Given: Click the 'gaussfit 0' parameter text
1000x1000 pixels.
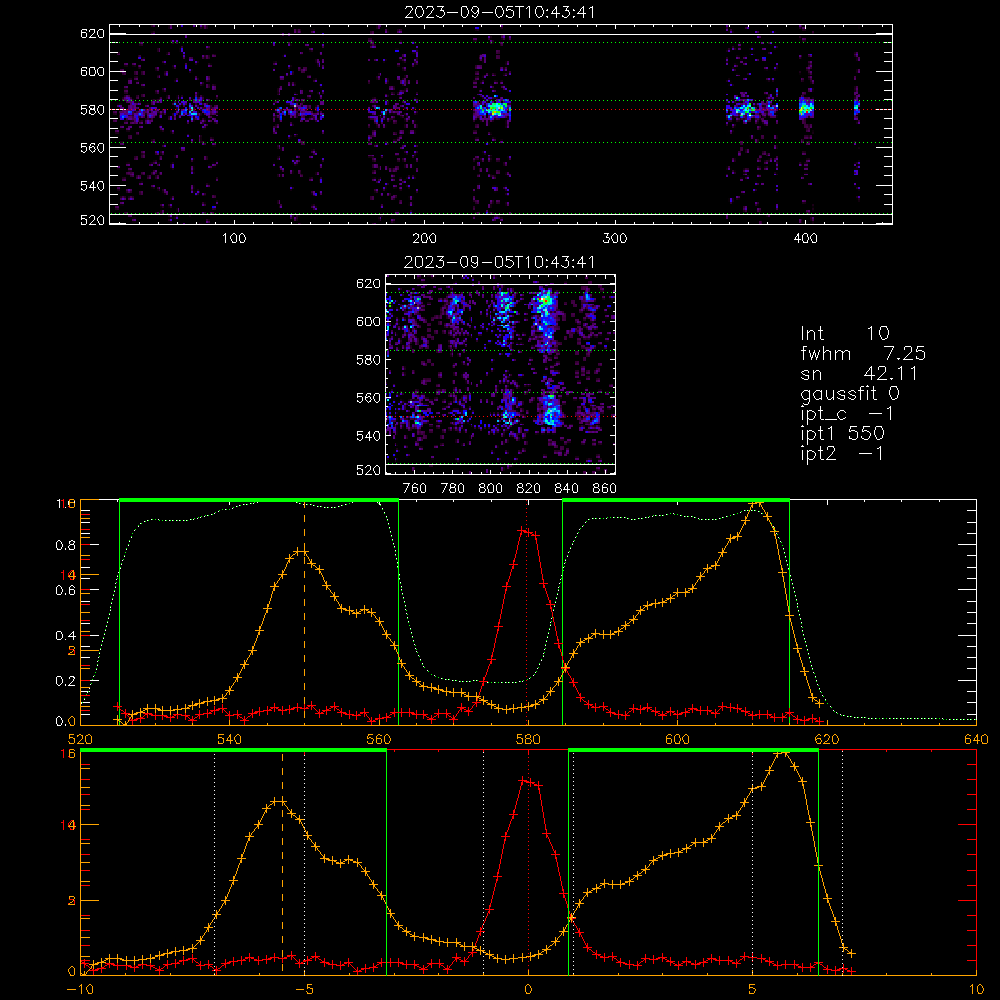Looking at the screenshot, I should tap(849, 393).
